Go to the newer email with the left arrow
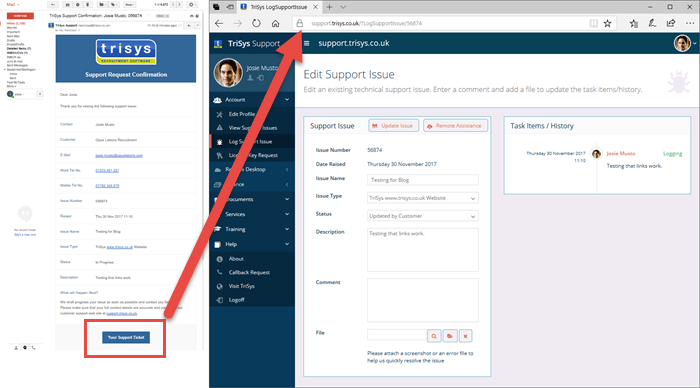Viewport: 700px width, 388px height. tap(173, 4)
